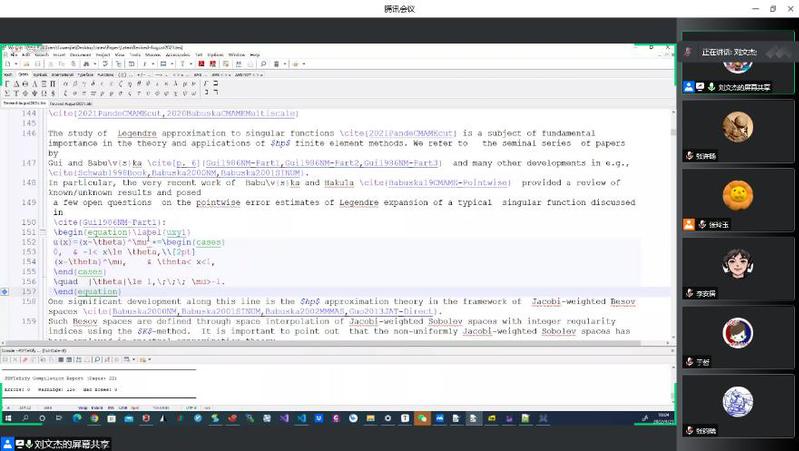This screenshot has width=799, height=451.
Task: Switch to the second document tab (.bib file)
Action: click(x=70, y=103)
